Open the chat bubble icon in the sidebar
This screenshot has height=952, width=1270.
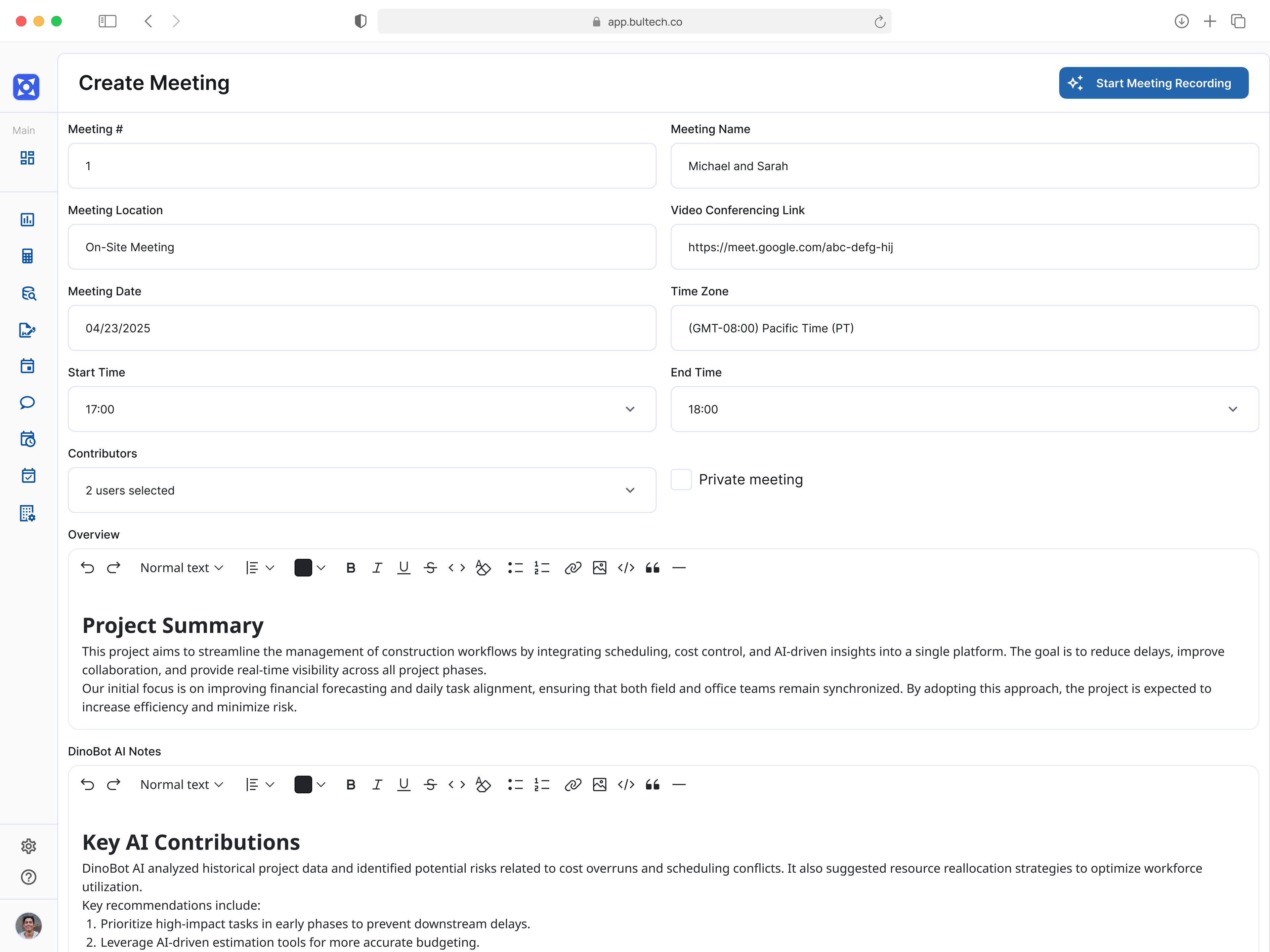point(27,402)
